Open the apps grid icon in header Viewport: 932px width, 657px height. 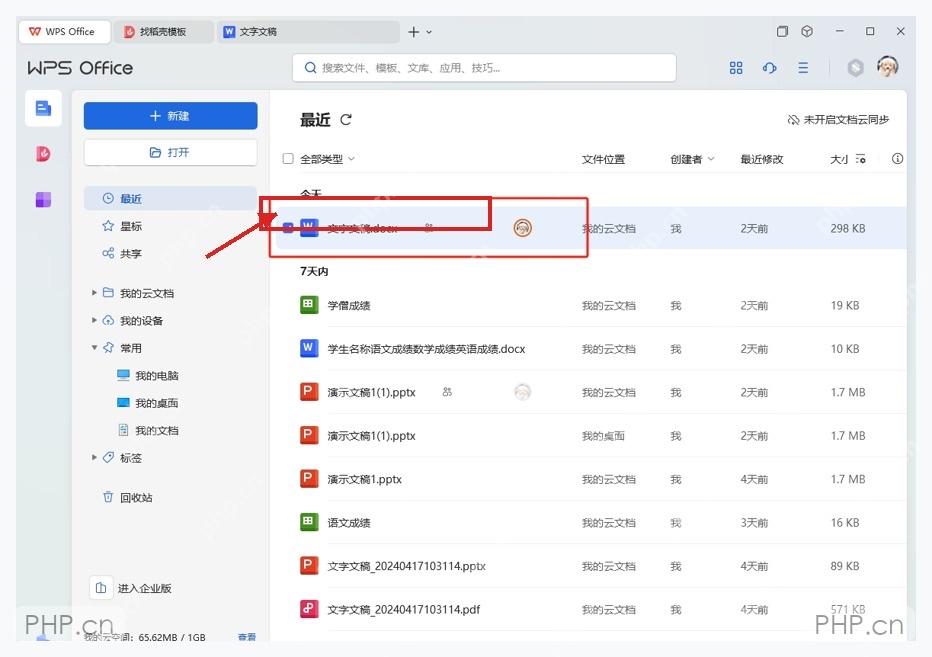click(736, 68)
